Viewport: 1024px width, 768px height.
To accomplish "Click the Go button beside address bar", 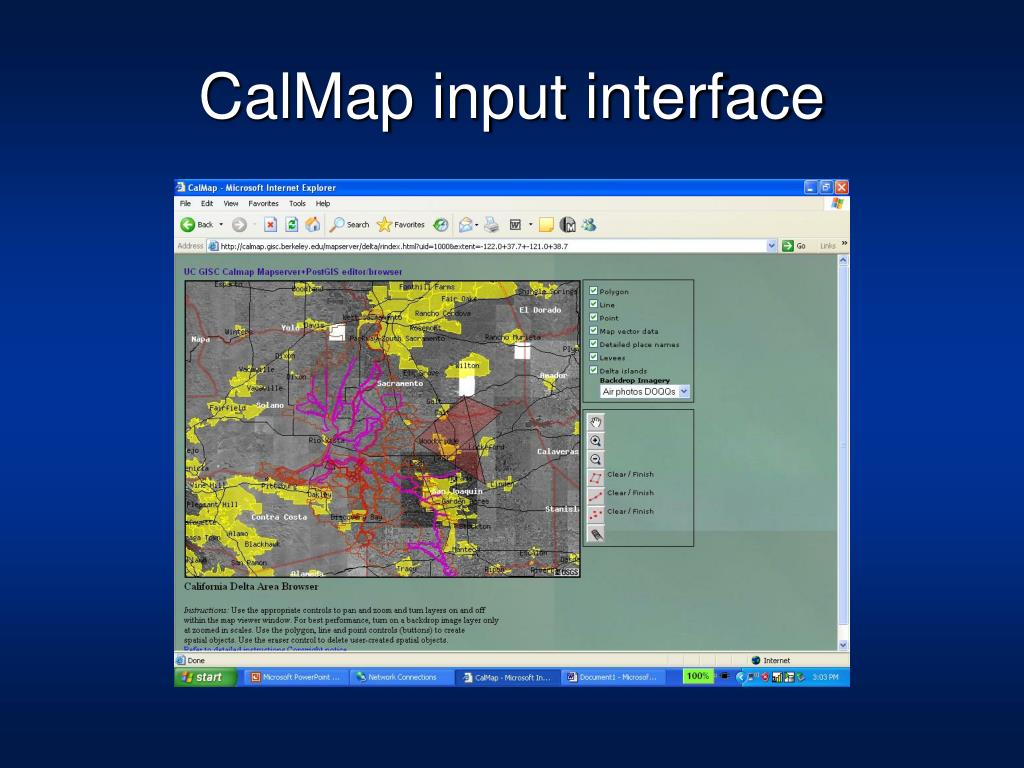I will pyautogui.click(x=794, y=246).
